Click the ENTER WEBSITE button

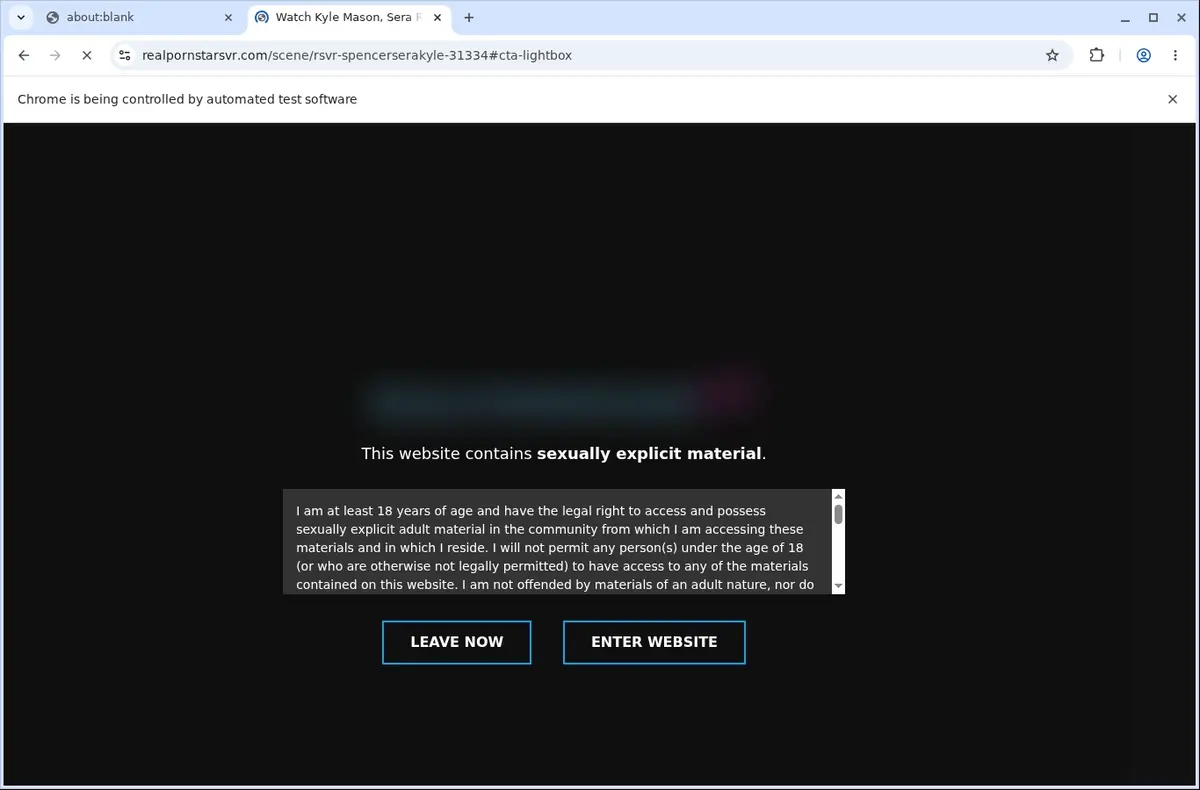pyautogui.click(x=654, y=642)
